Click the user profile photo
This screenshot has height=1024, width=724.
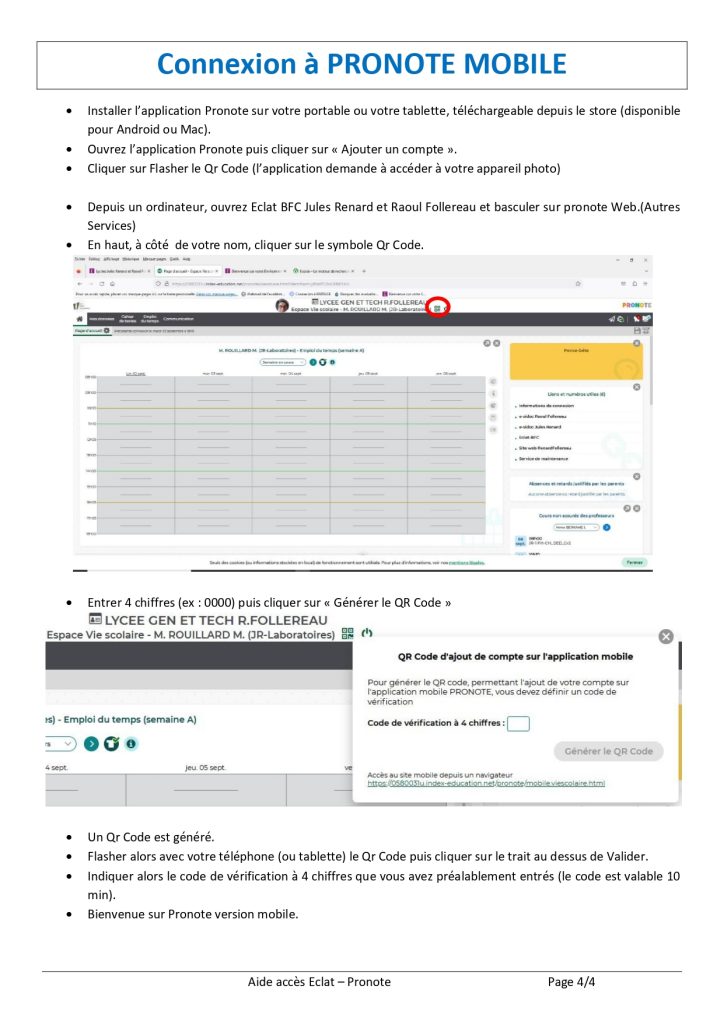coord(282,306)
